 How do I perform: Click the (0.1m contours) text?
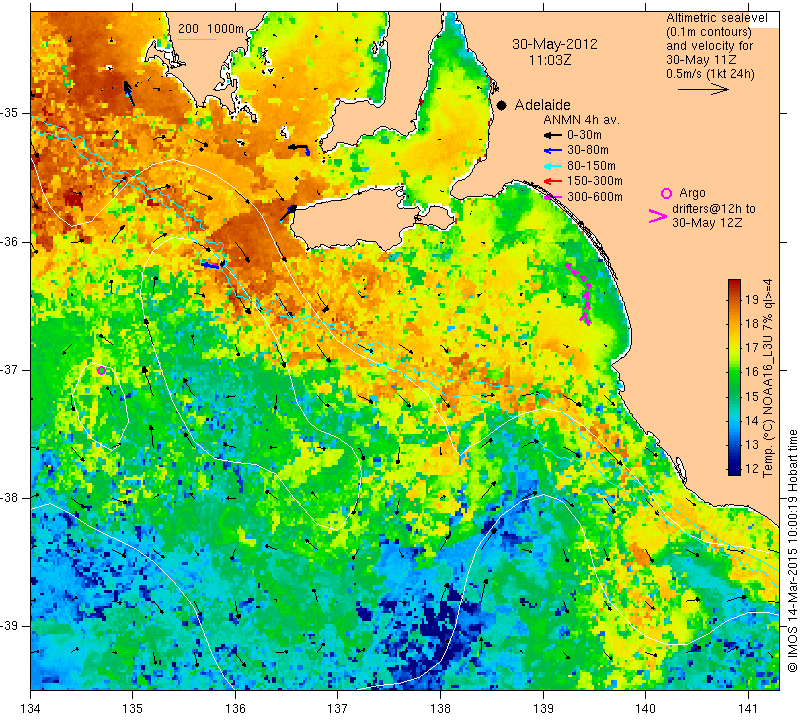pyautogui.click(x=709, y=32)
